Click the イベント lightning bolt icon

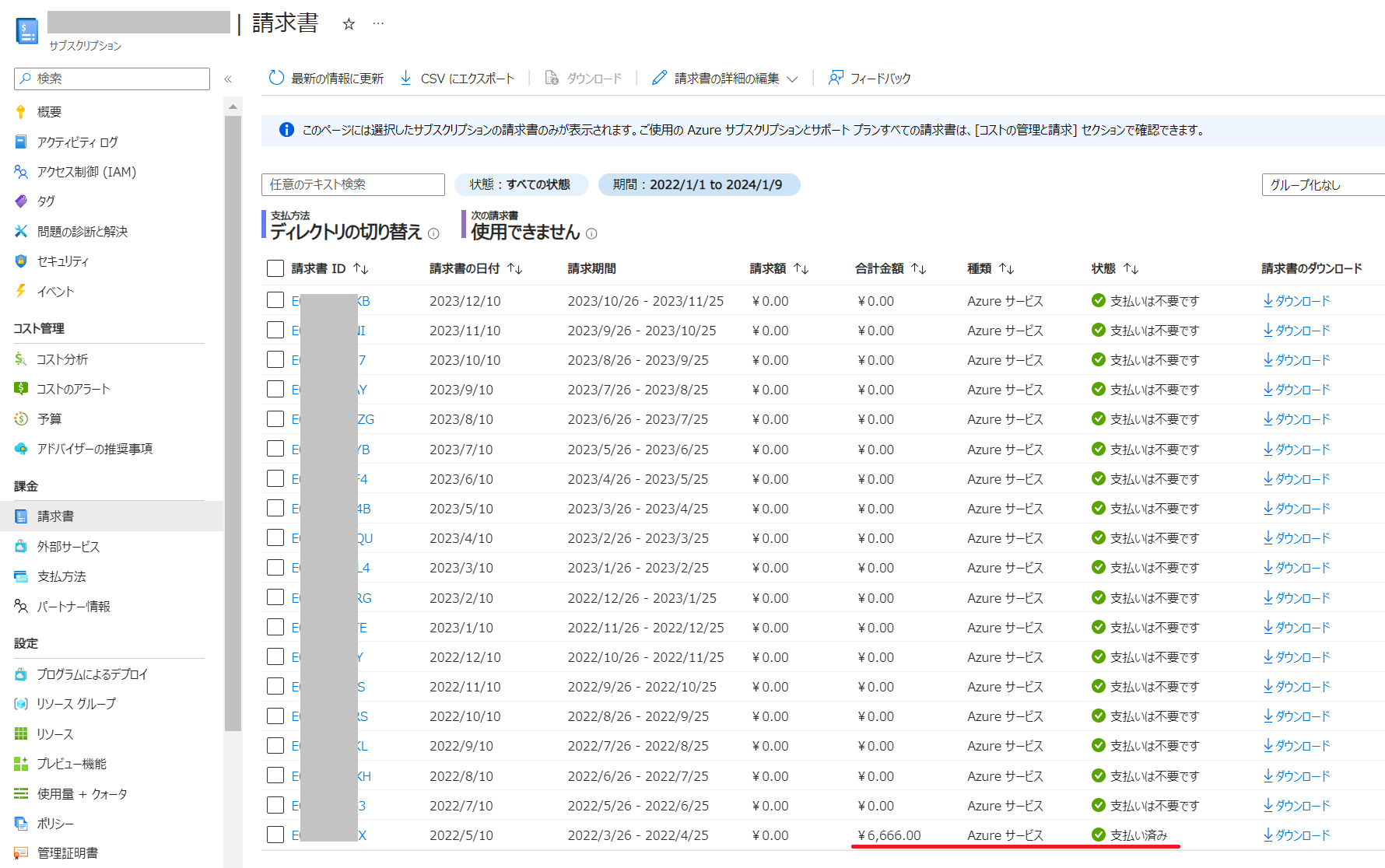21,291
